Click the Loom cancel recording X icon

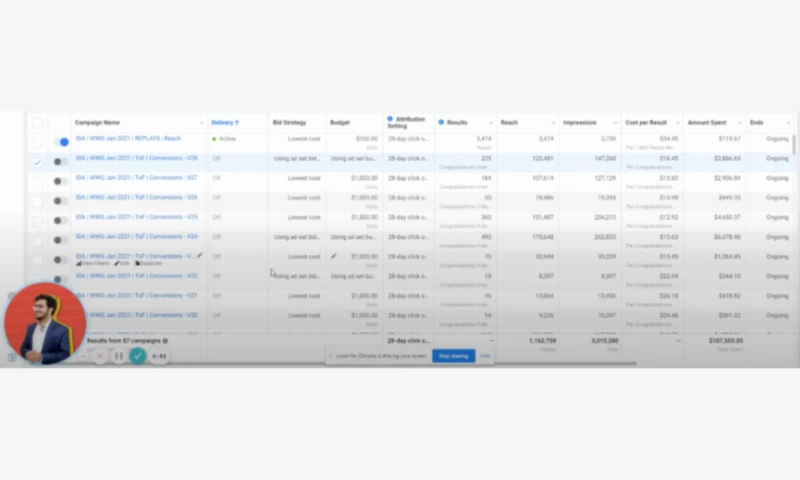pyautogui.click(x=99, y=355)
